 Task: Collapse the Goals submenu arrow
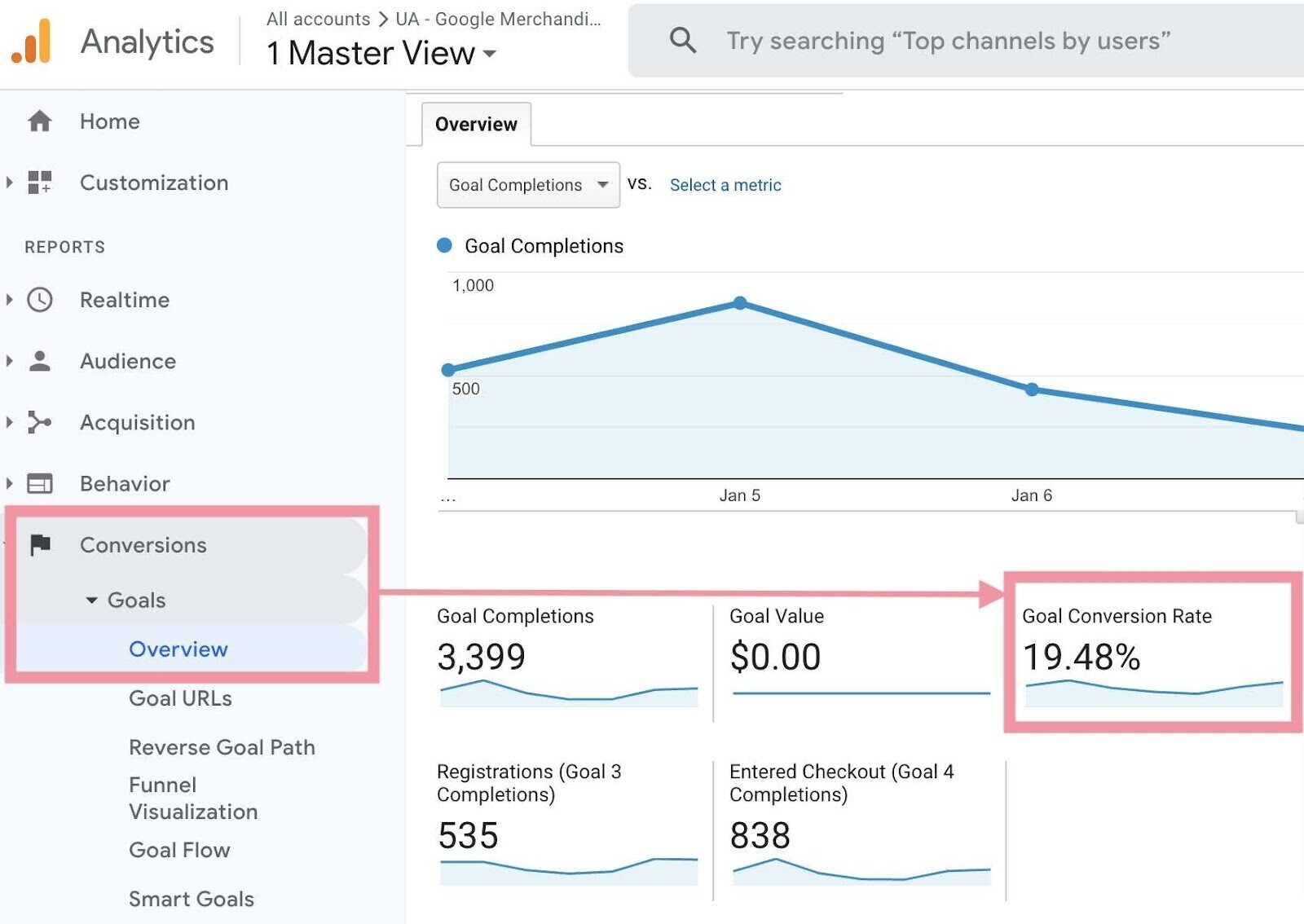[91, 601]
